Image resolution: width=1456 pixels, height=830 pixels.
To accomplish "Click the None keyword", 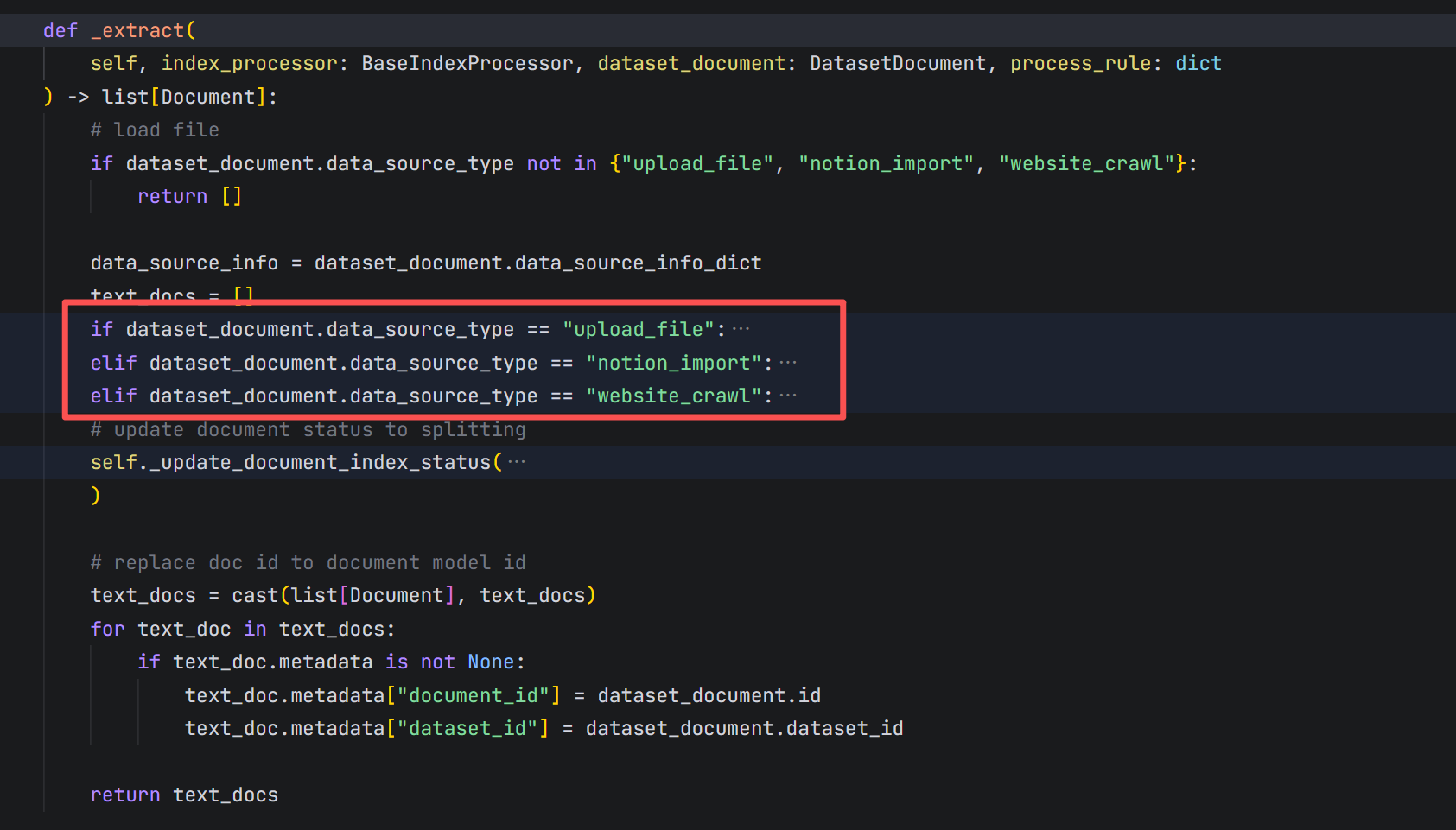I will pyautogui.click(x=491, y=662).
